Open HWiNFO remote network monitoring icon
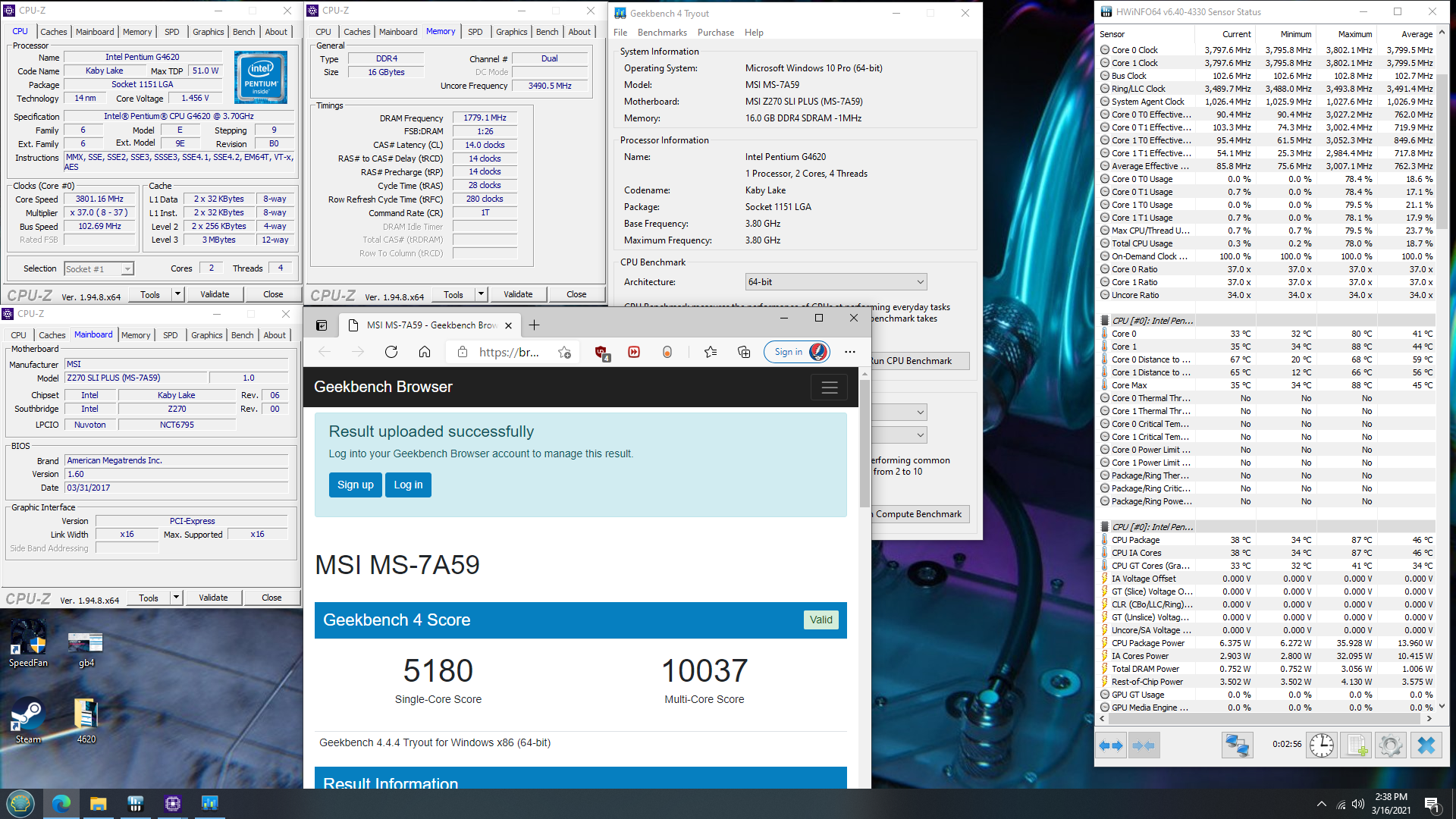This screenshot has height=819, width=1456. [x=1237, y=745]
